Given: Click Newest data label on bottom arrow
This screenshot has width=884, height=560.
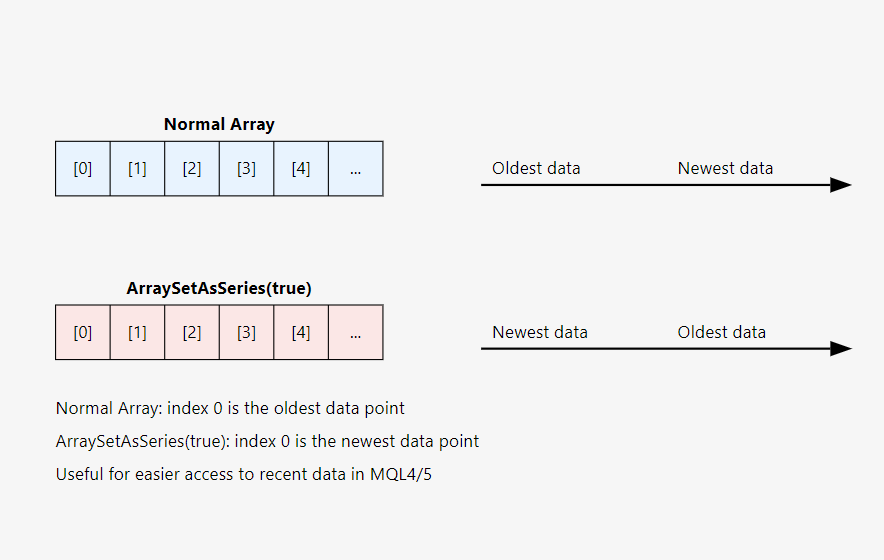Looking at the screenshot, I should click(x=540, y=332).
